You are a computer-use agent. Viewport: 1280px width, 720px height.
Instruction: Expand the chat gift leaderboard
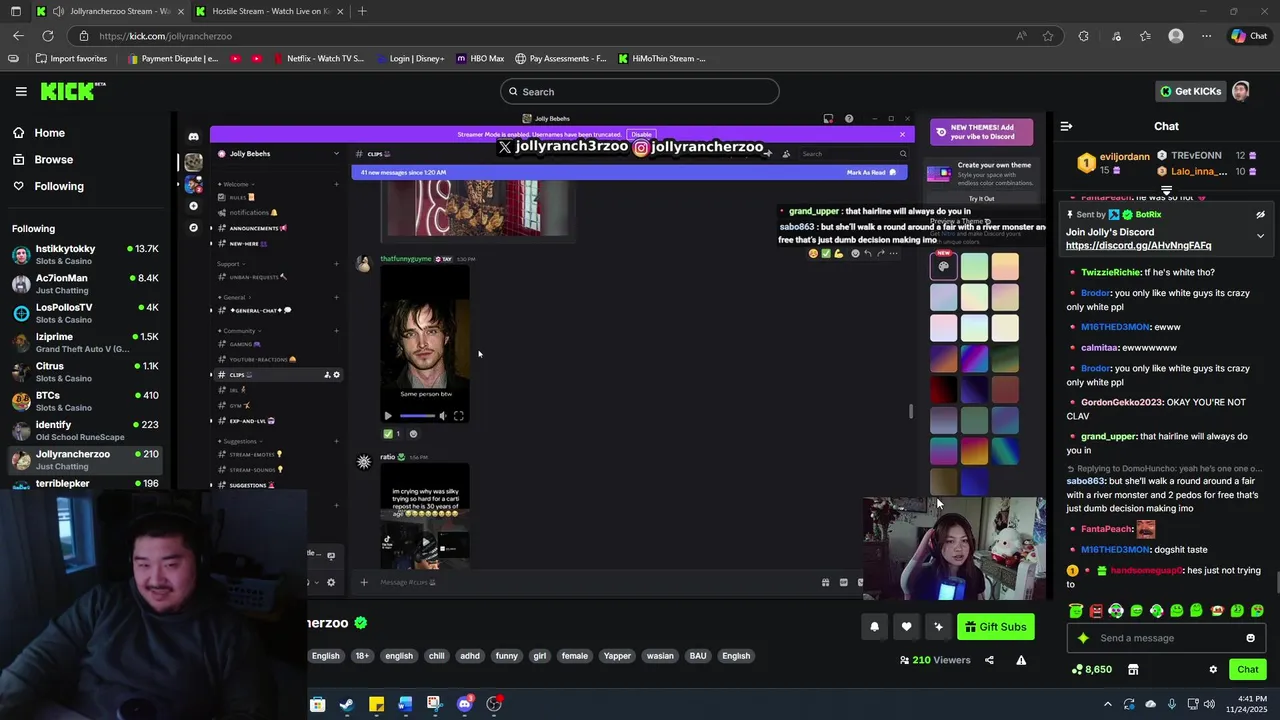pos(1166,189)
